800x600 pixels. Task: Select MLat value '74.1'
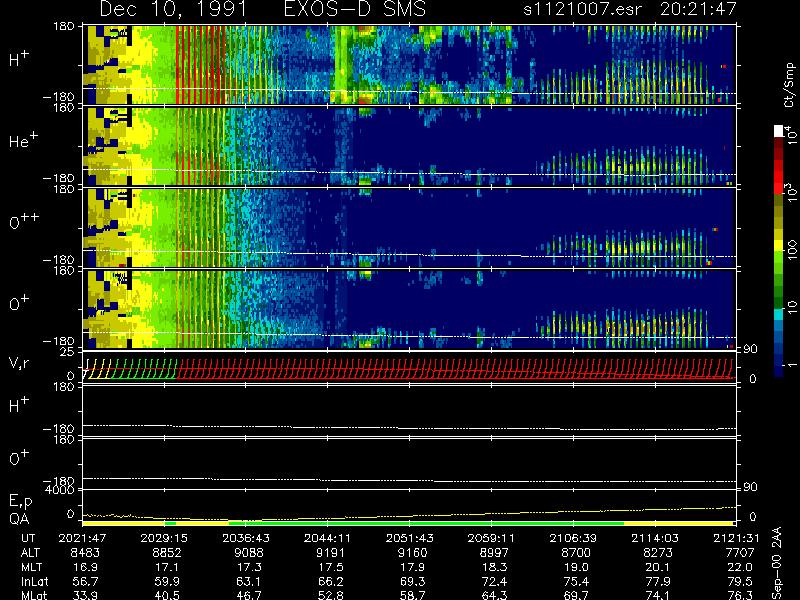coord(657,595)
